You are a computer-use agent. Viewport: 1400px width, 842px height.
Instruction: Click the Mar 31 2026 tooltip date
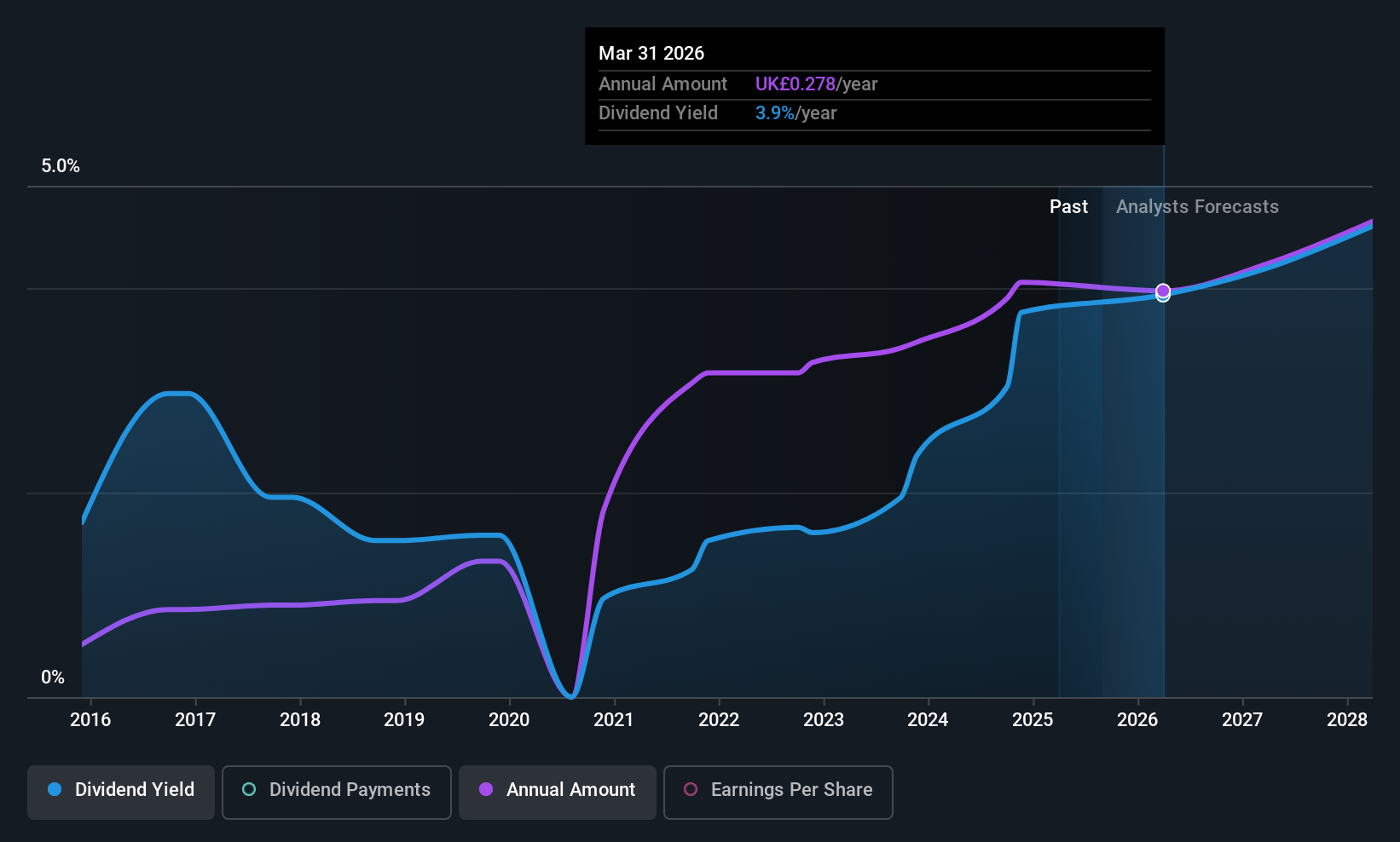[x=651, y=54]
